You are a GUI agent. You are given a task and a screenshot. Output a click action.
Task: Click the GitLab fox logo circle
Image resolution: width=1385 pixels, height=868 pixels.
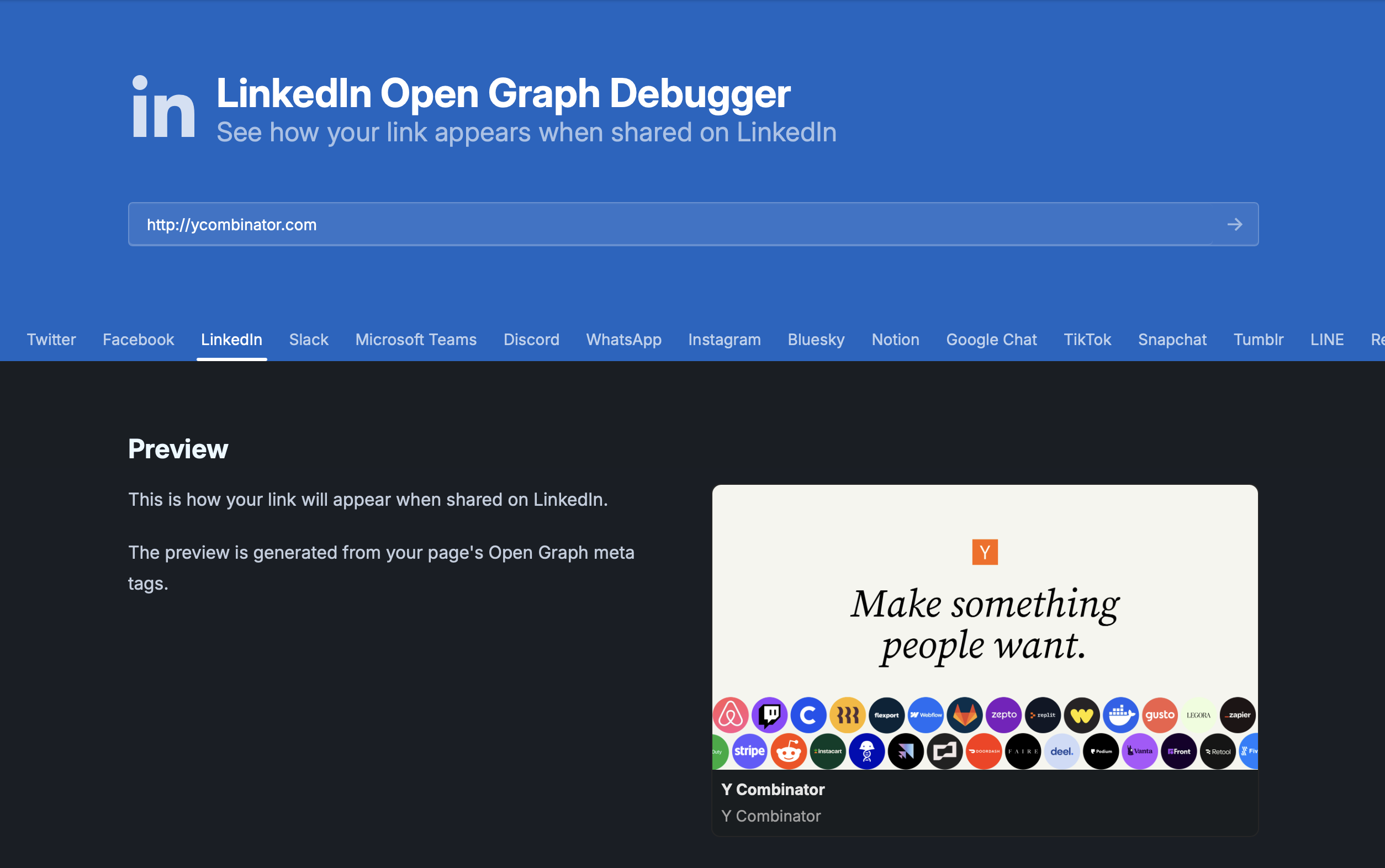click(964, 714)
